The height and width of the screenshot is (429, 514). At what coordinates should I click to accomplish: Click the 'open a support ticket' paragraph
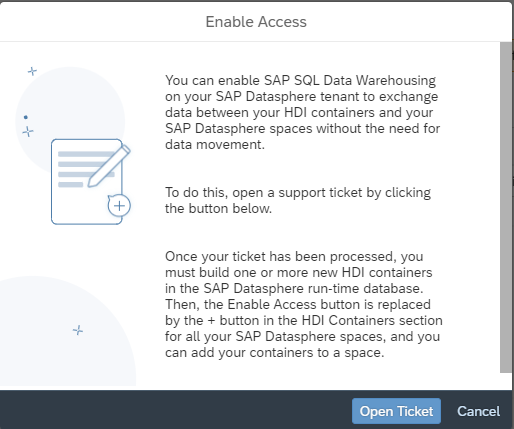[x=298, y=200]
